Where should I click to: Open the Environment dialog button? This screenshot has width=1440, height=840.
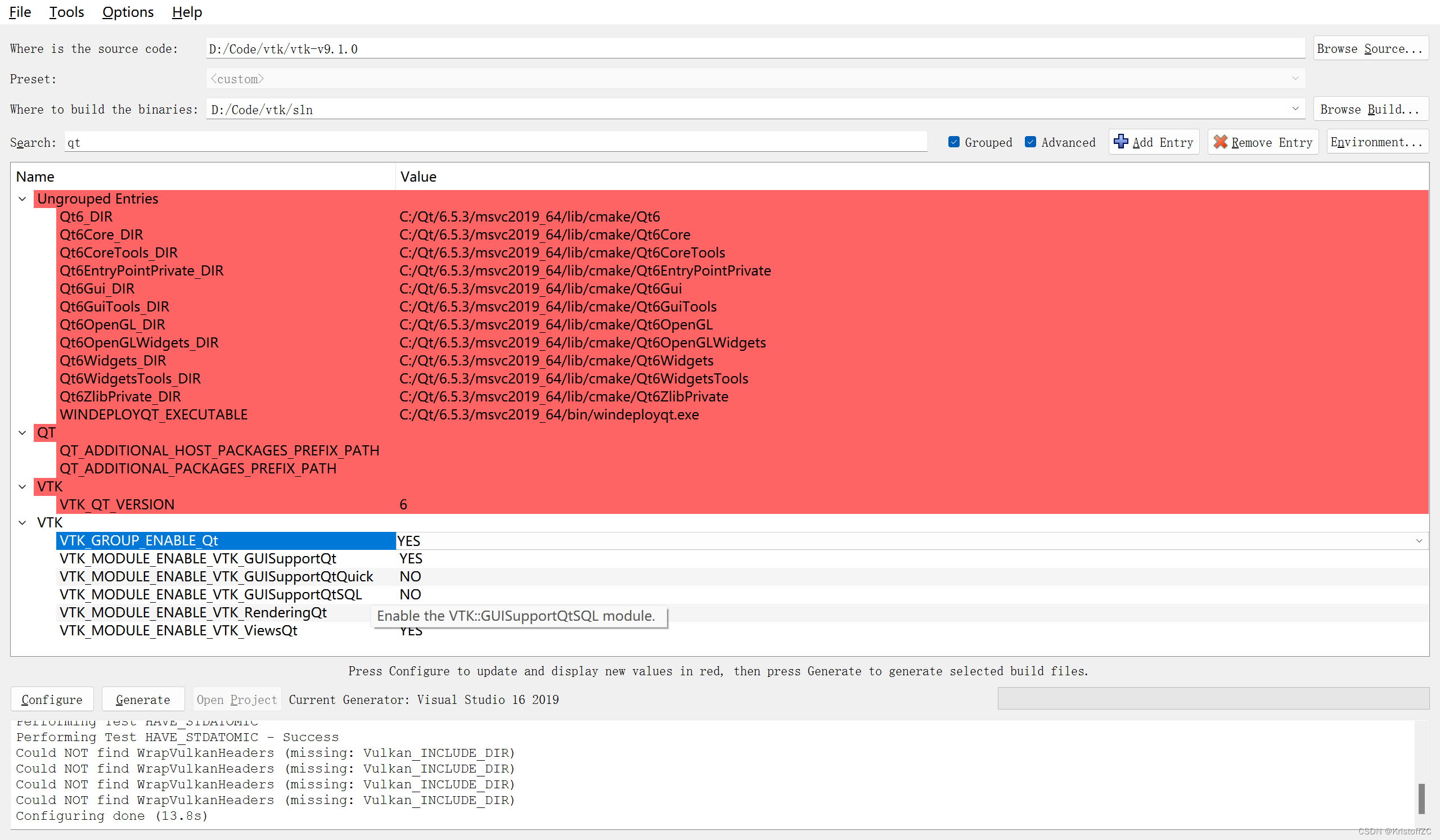(x=1376, y=142)
